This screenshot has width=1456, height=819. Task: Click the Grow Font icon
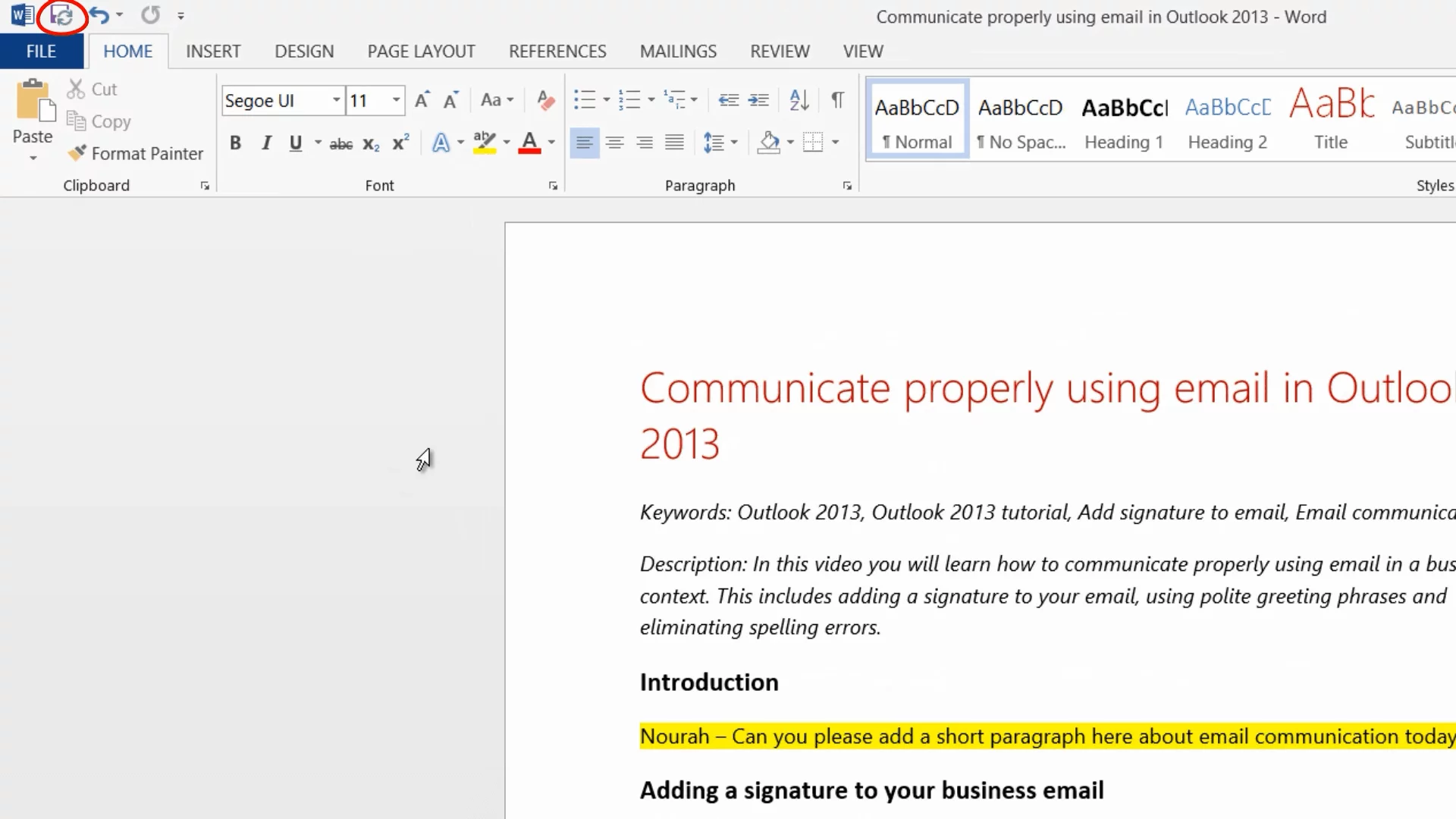click(x=422, y=100)
